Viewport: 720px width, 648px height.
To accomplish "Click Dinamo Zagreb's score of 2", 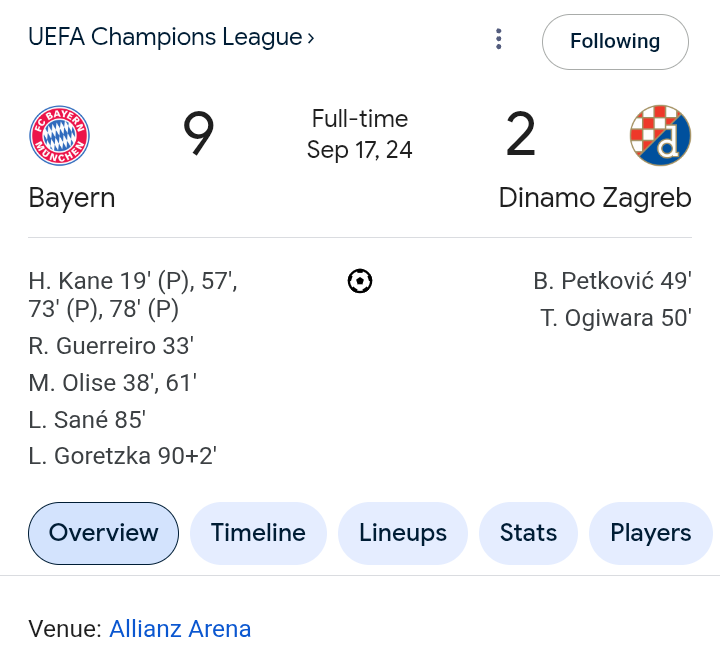I will coord(521,134).
